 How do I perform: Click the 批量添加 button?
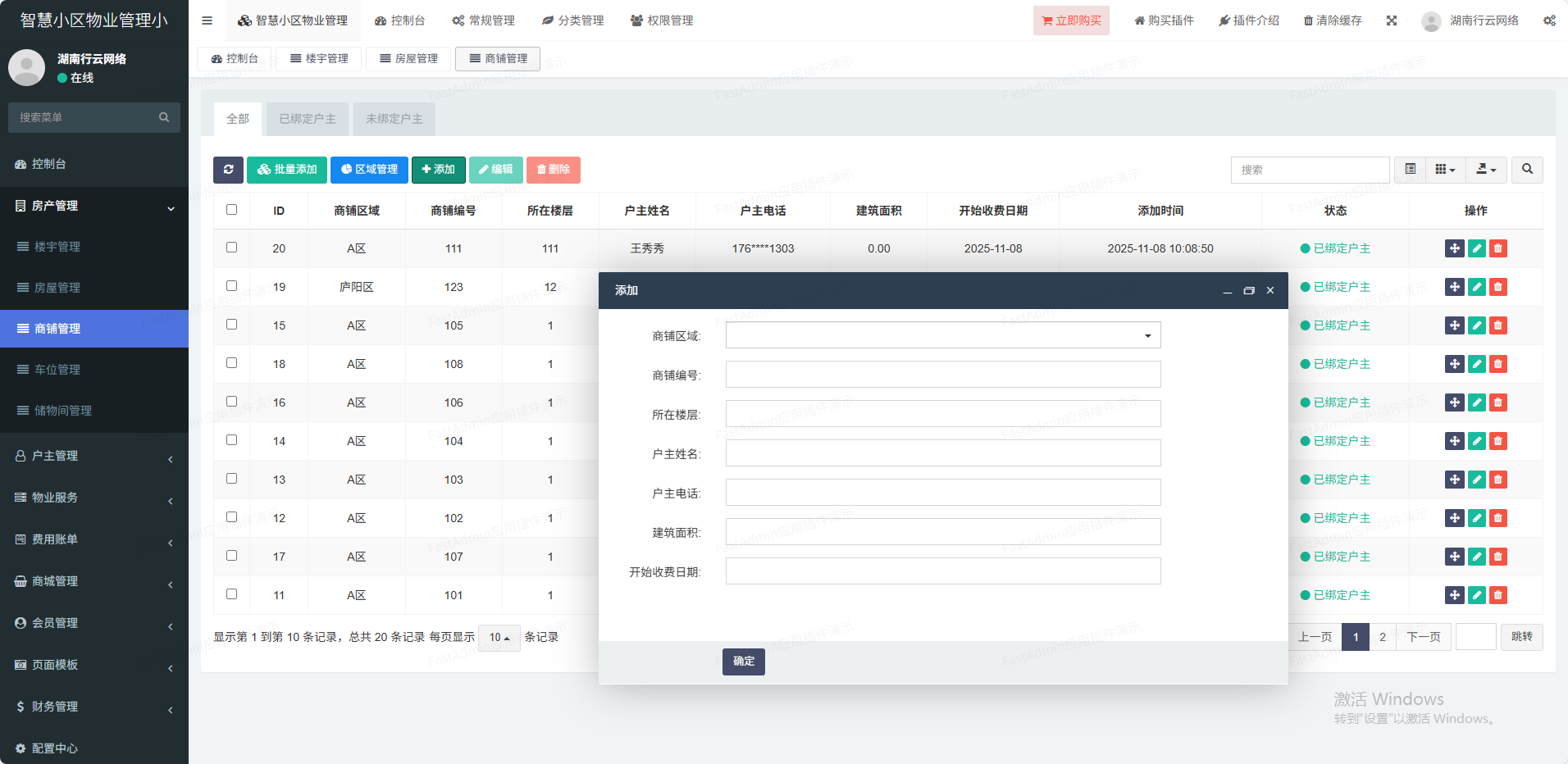[x=287, y=170]
